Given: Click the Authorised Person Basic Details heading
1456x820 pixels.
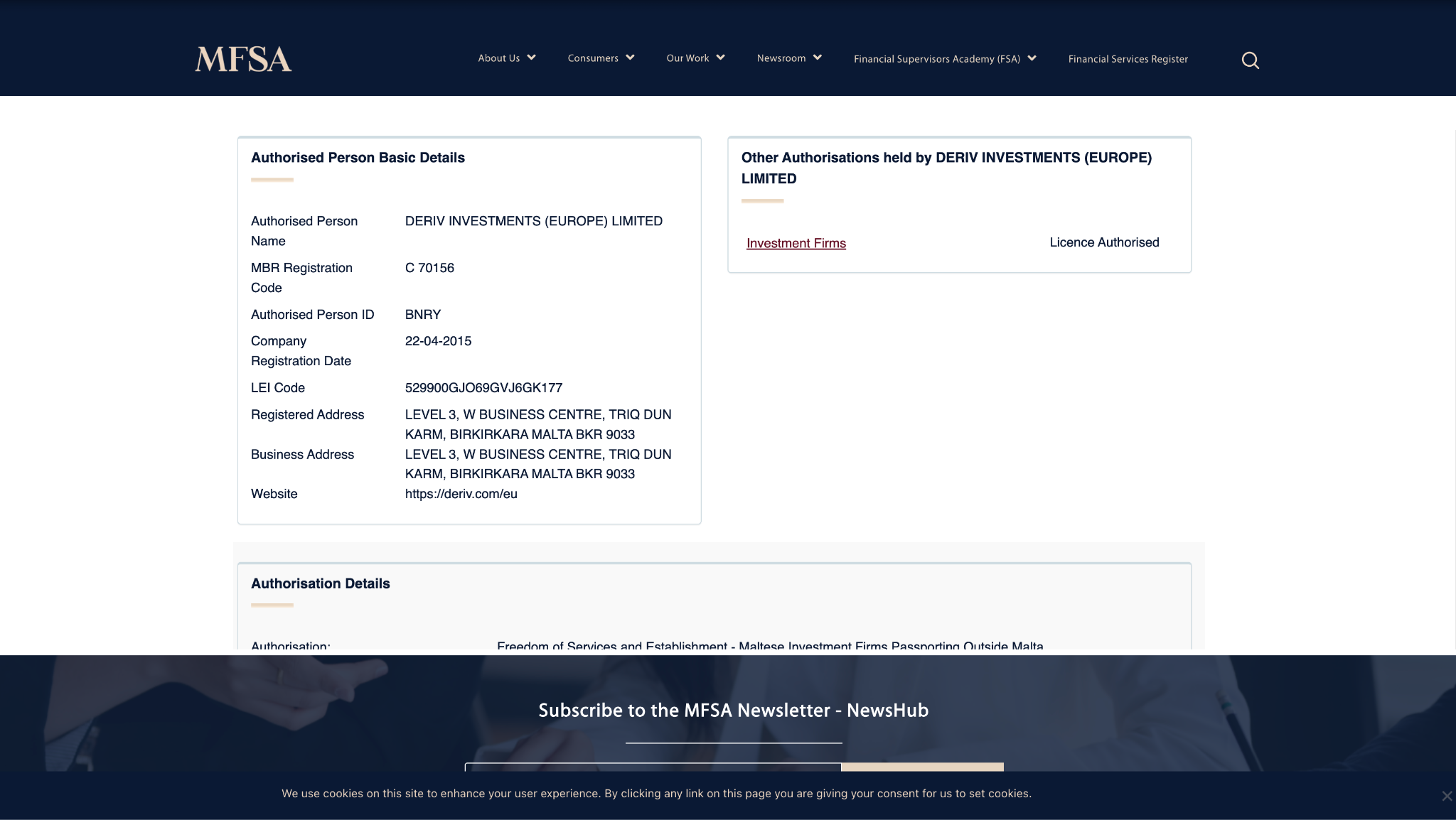Looking at the screenshot, I should tap(358, 158).
